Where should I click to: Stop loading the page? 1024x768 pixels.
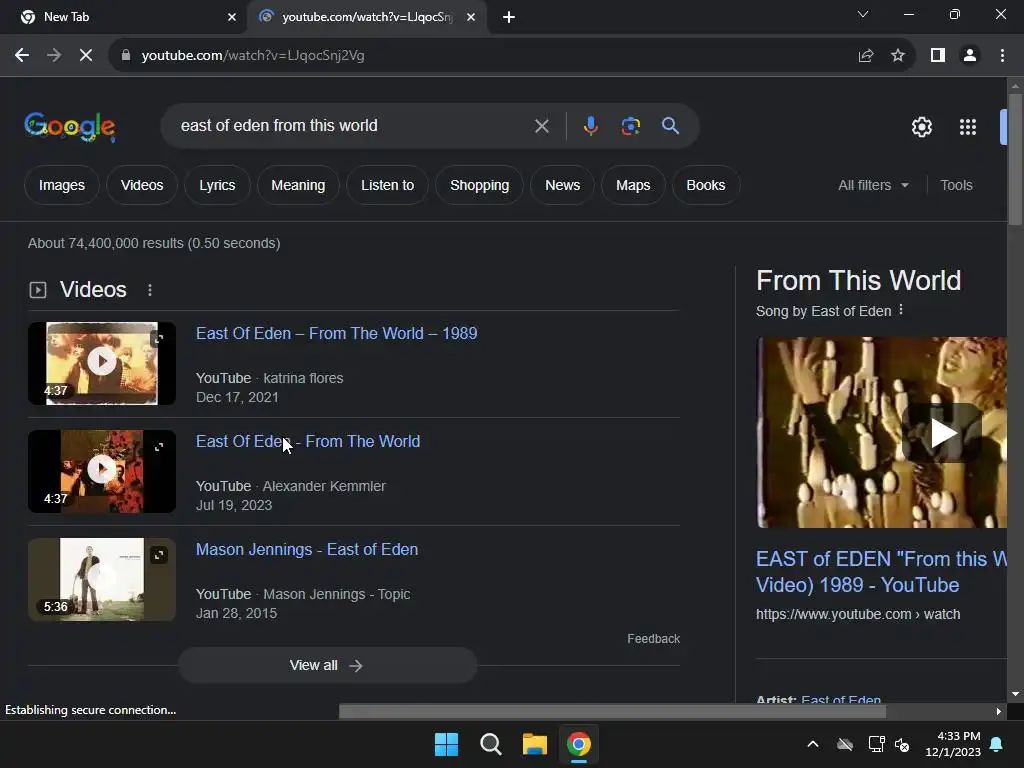(86, 56)
